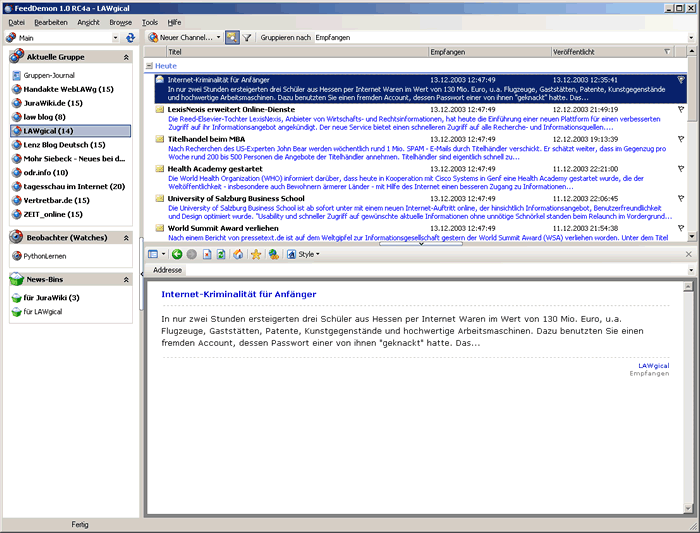Collapse the Aktuelle Gruppe panel
This screenshot has width=700, height=533.
coord(126,58)
